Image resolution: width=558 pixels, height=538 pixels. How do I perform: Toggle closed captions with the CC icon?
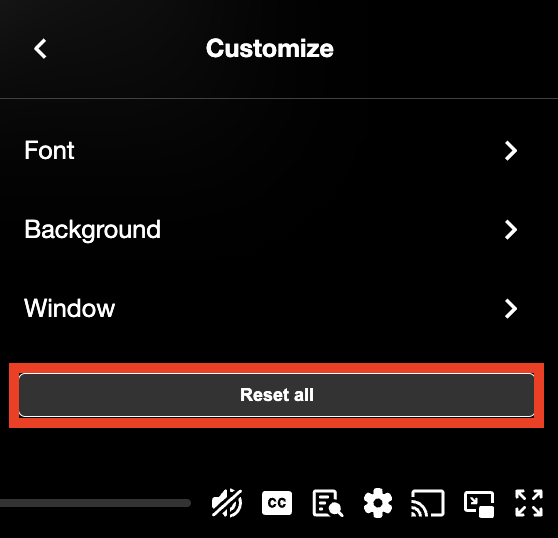[277, 503]
